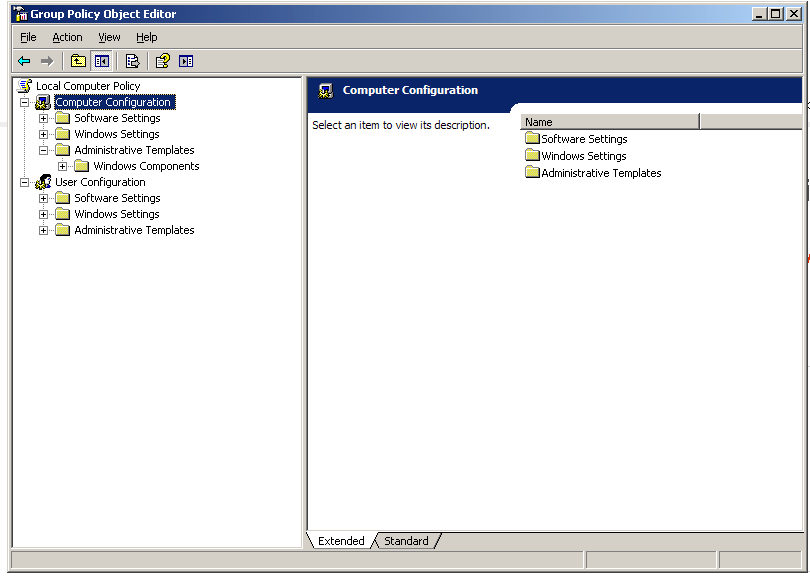Click the Local Computer Policy root icon

point(25,86)
